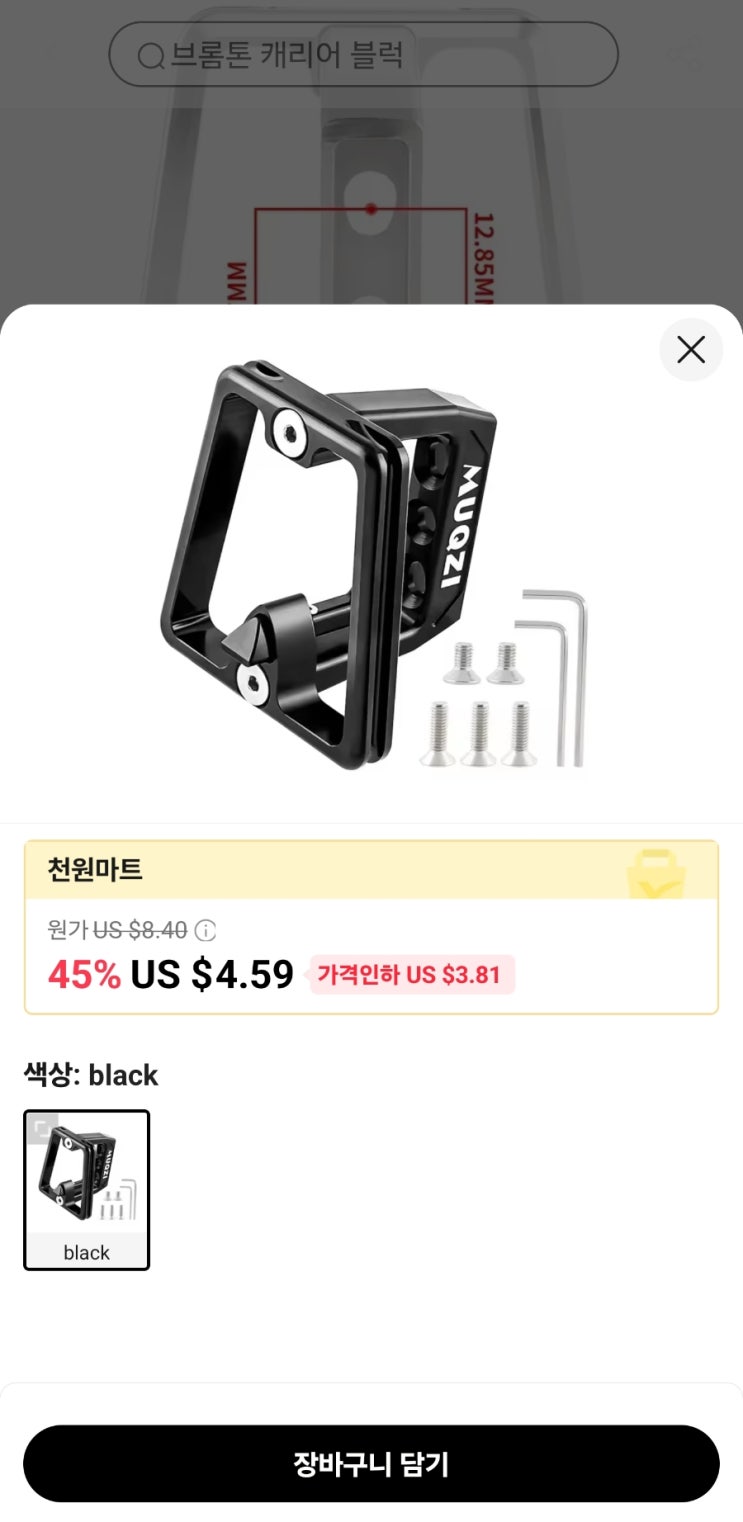This screenshot has width=743, height=1522.
Task: Close the product options sheet
Action: (691, 349)
